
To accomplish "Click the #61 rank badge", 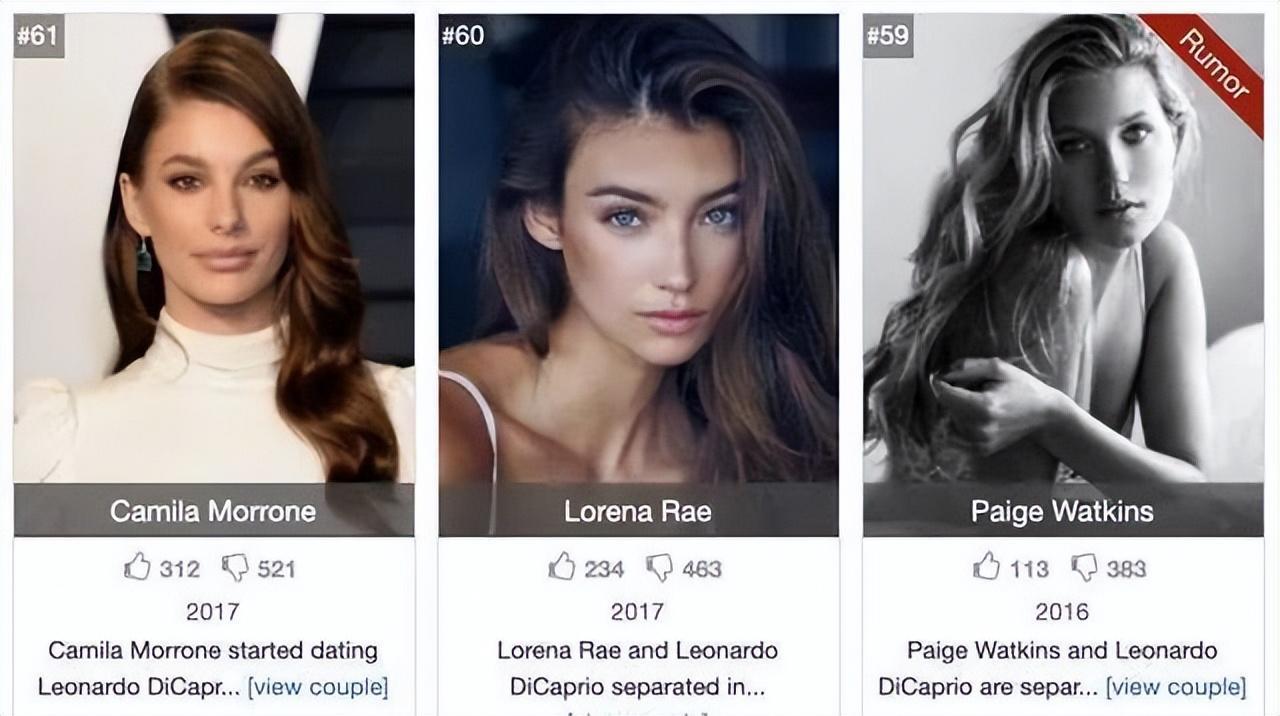I will [38, 36].
